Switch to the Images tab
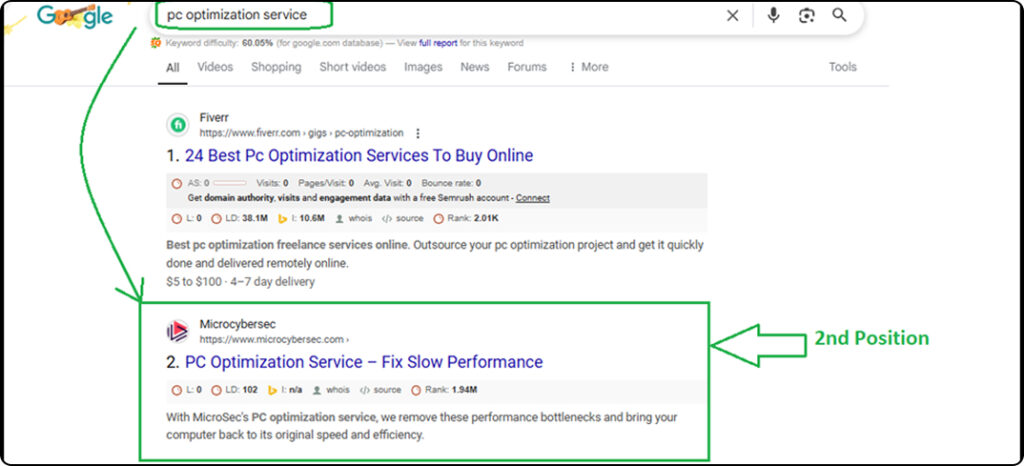The image size is (1024, 466). [423, 67]
